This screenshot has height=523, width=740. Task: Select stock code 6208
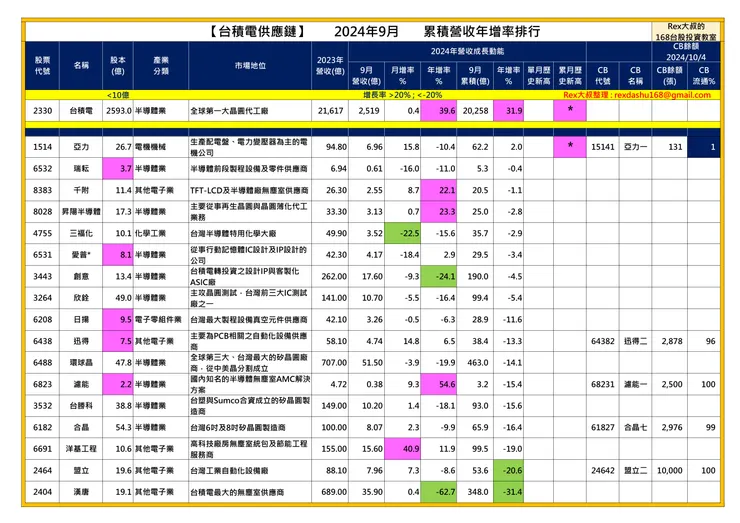pos(42,320)
